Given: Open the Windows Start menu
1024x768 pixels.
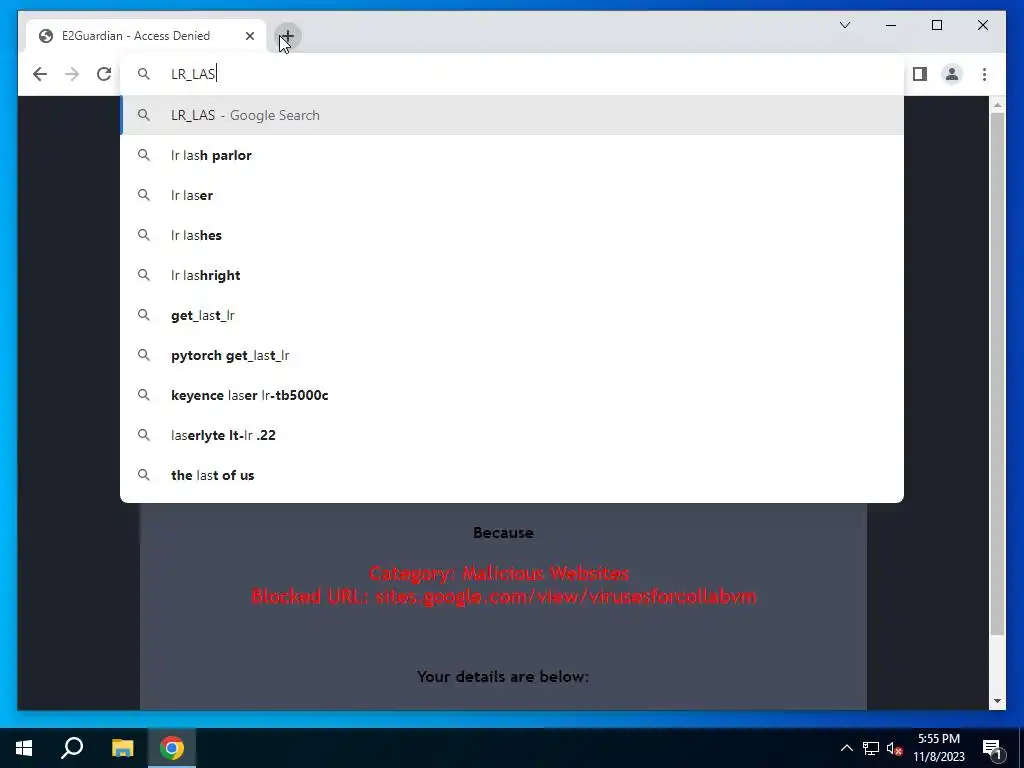Looking at the screenshot, I should point(24,748).
